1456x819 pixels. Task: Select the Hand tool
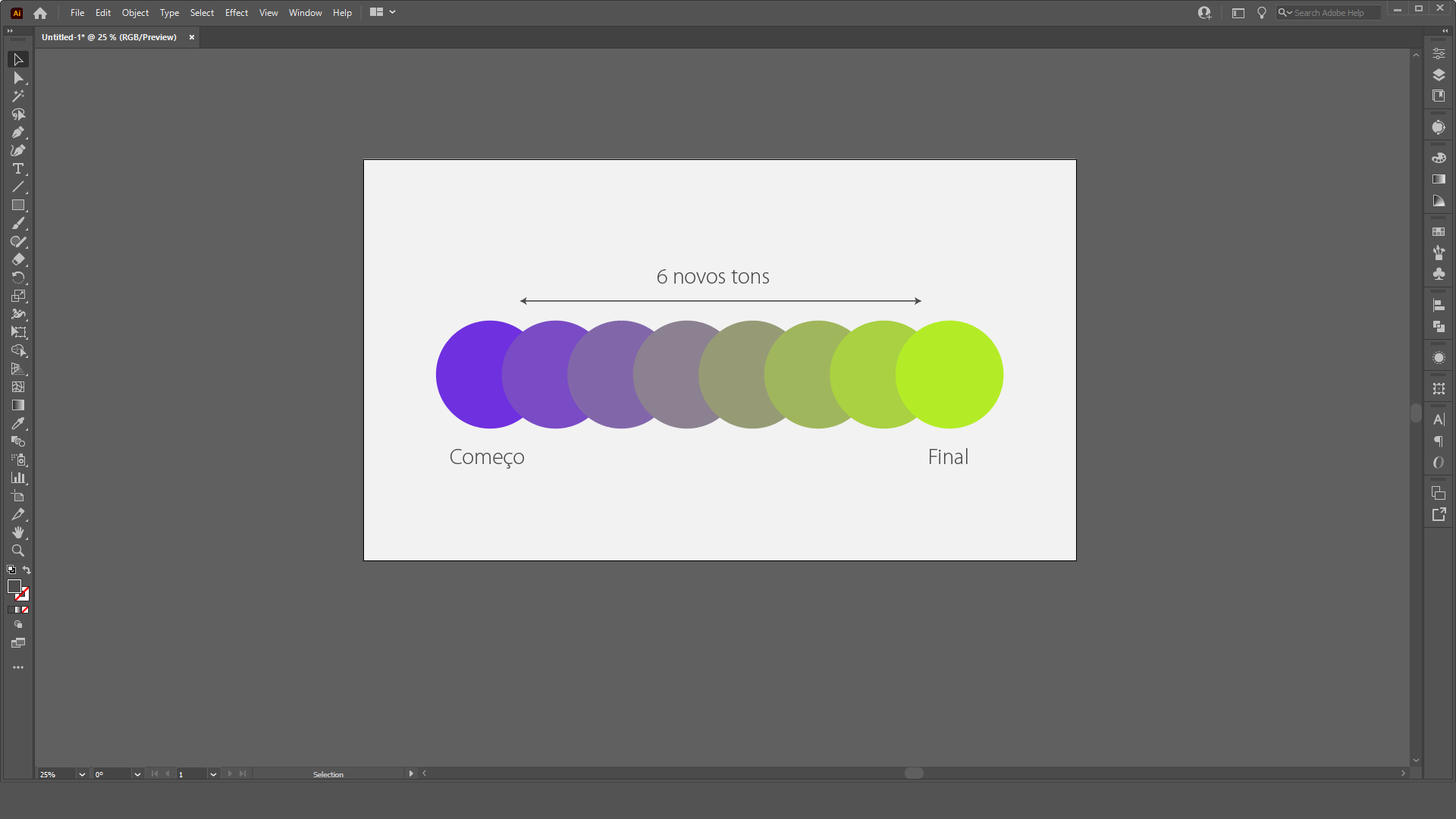(18, 532)
